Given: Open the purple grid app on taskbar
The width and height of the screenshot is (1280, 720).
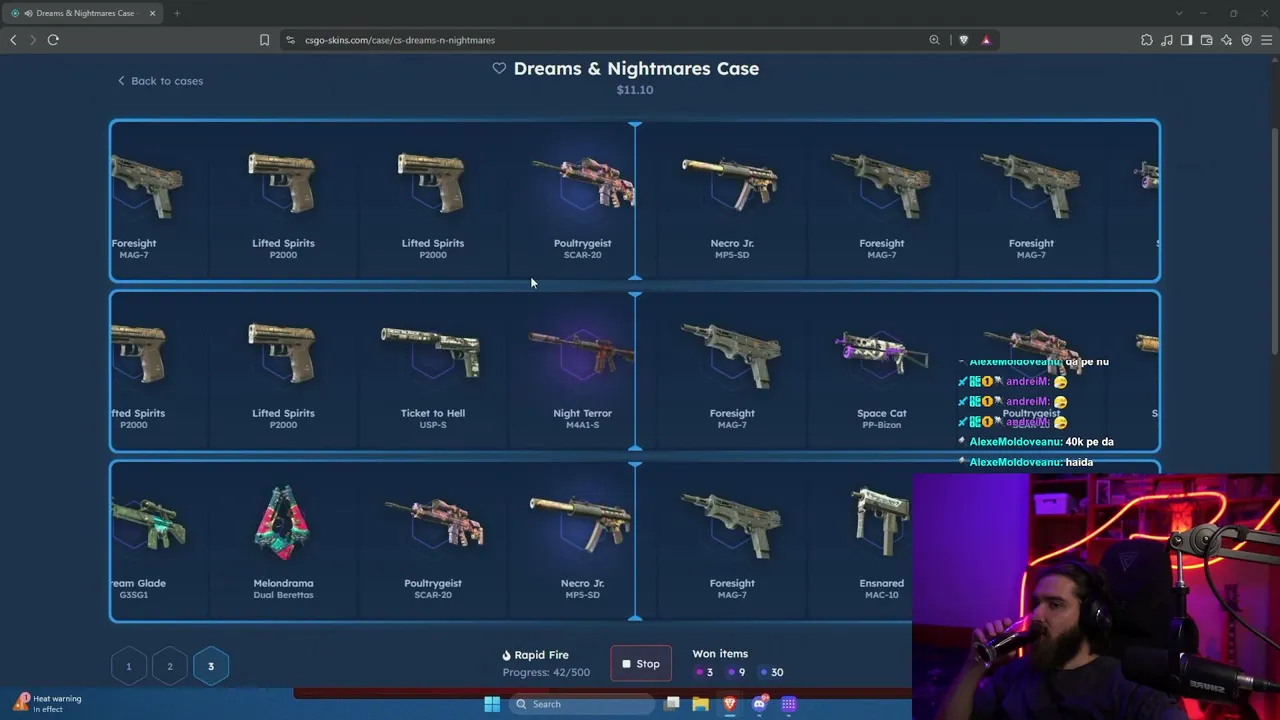Looking at the screenshot, I should tap(789, 704).
